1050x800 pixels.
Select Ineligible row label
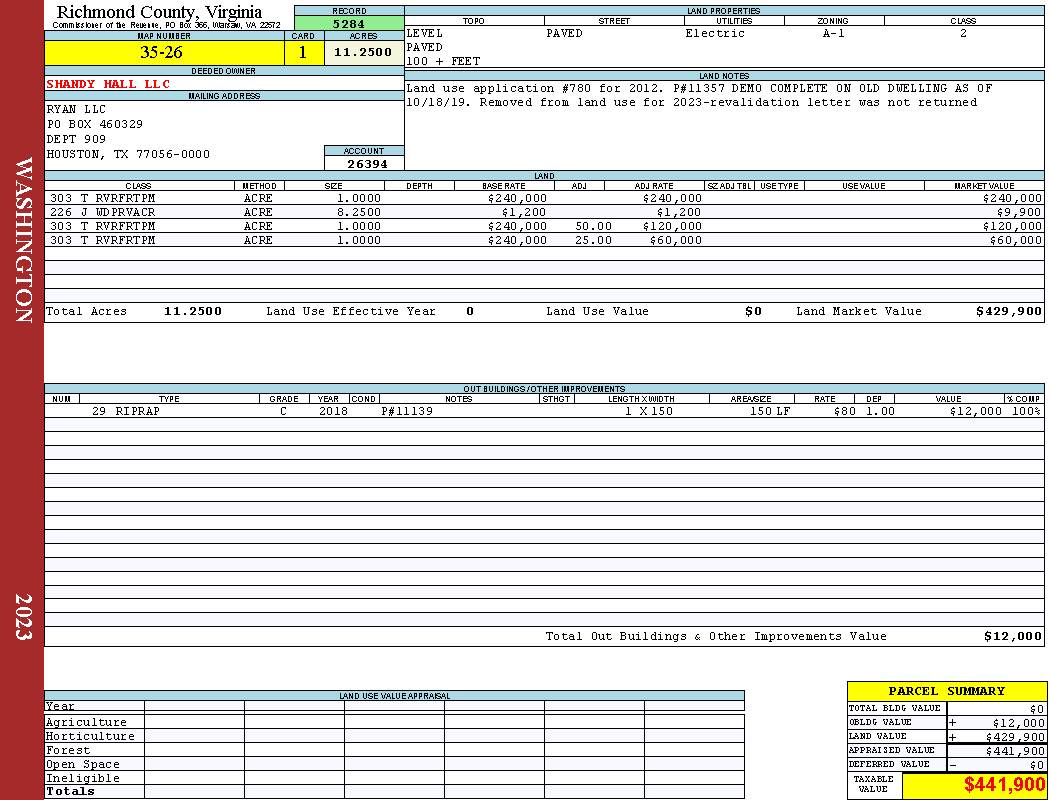(x=83, y=779)
